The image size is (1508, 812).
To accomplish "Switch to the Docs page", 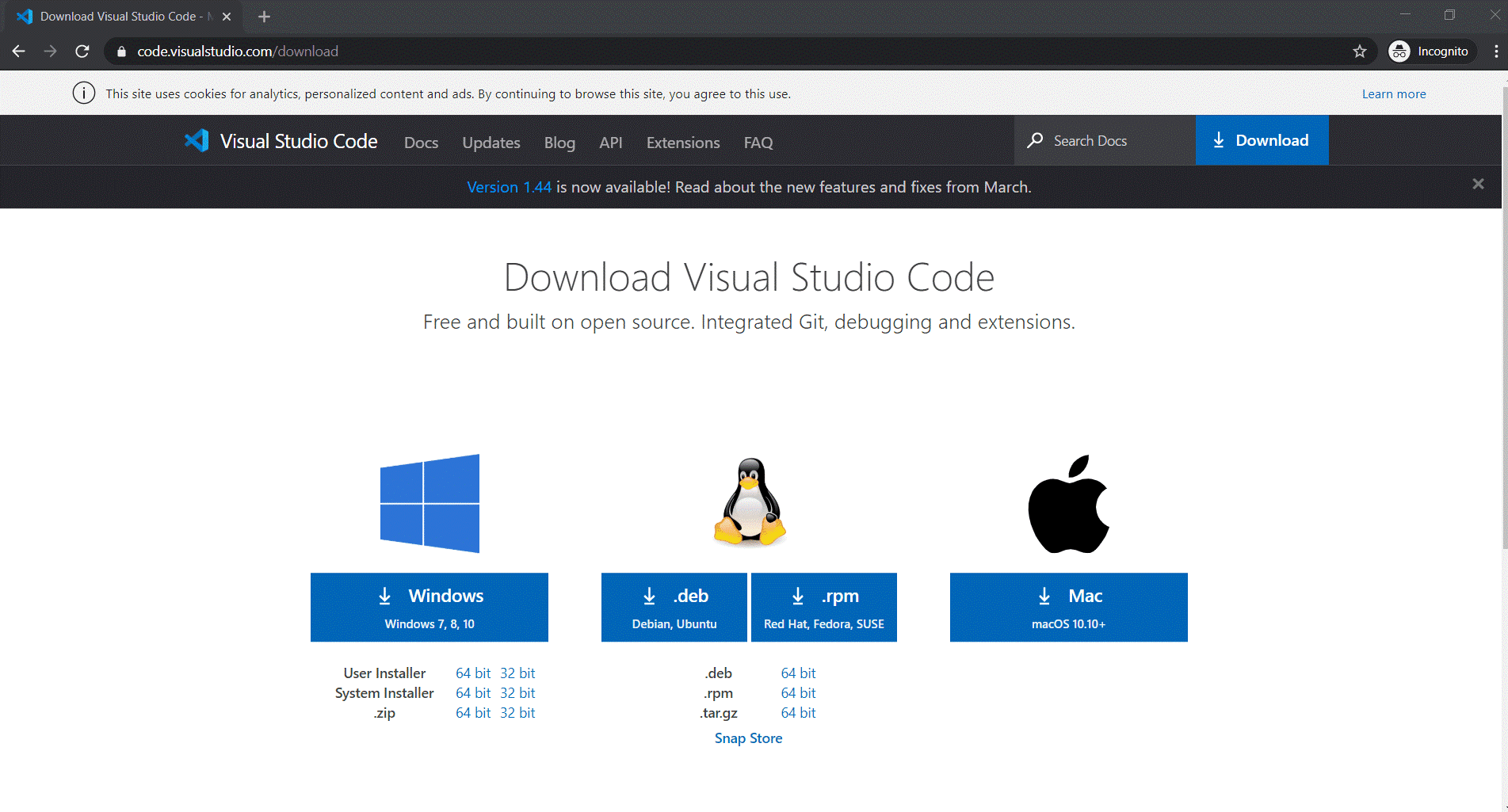I will 421,143.
